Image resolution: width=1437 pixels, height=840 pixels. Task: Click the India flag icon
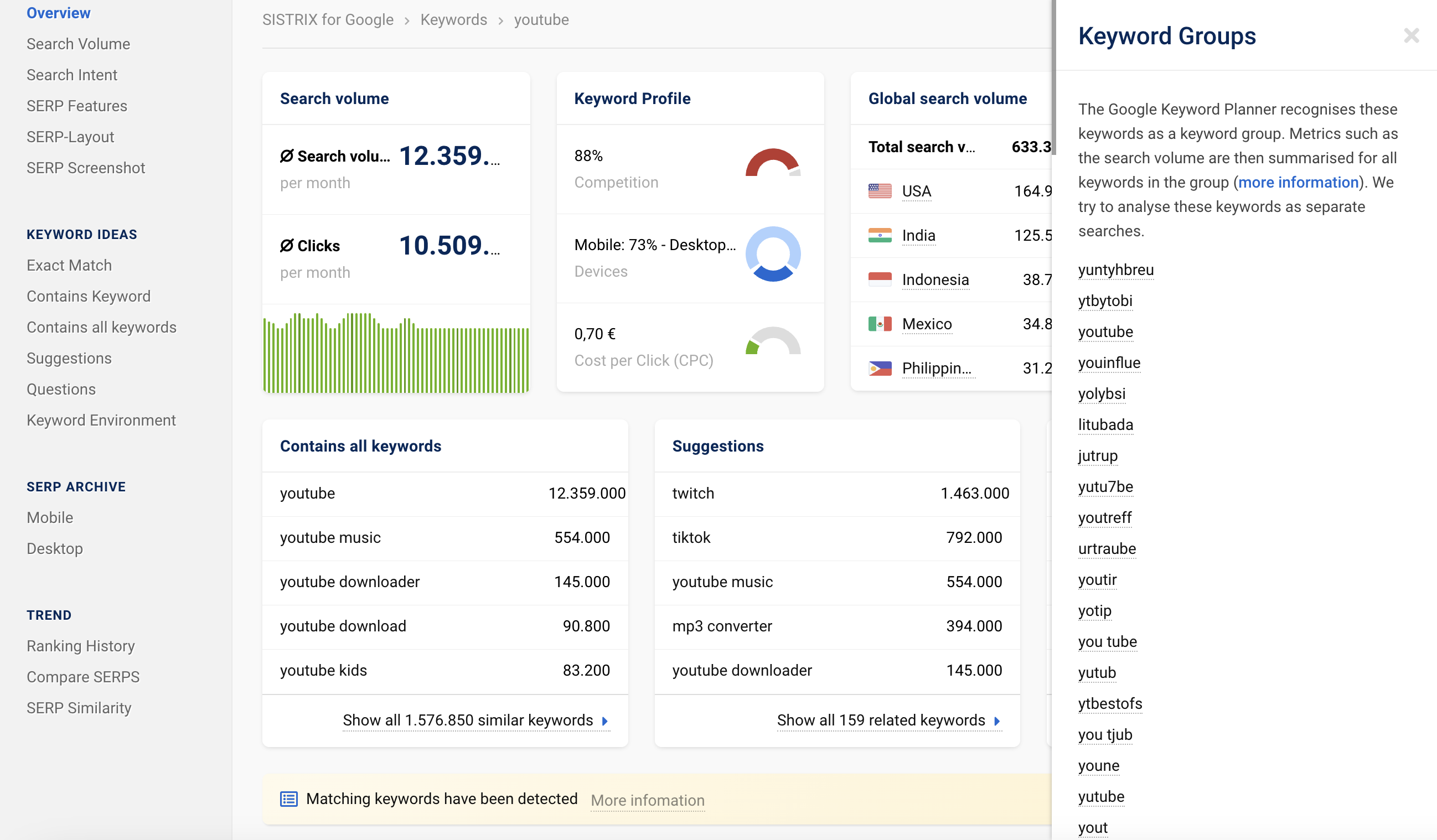880,235
